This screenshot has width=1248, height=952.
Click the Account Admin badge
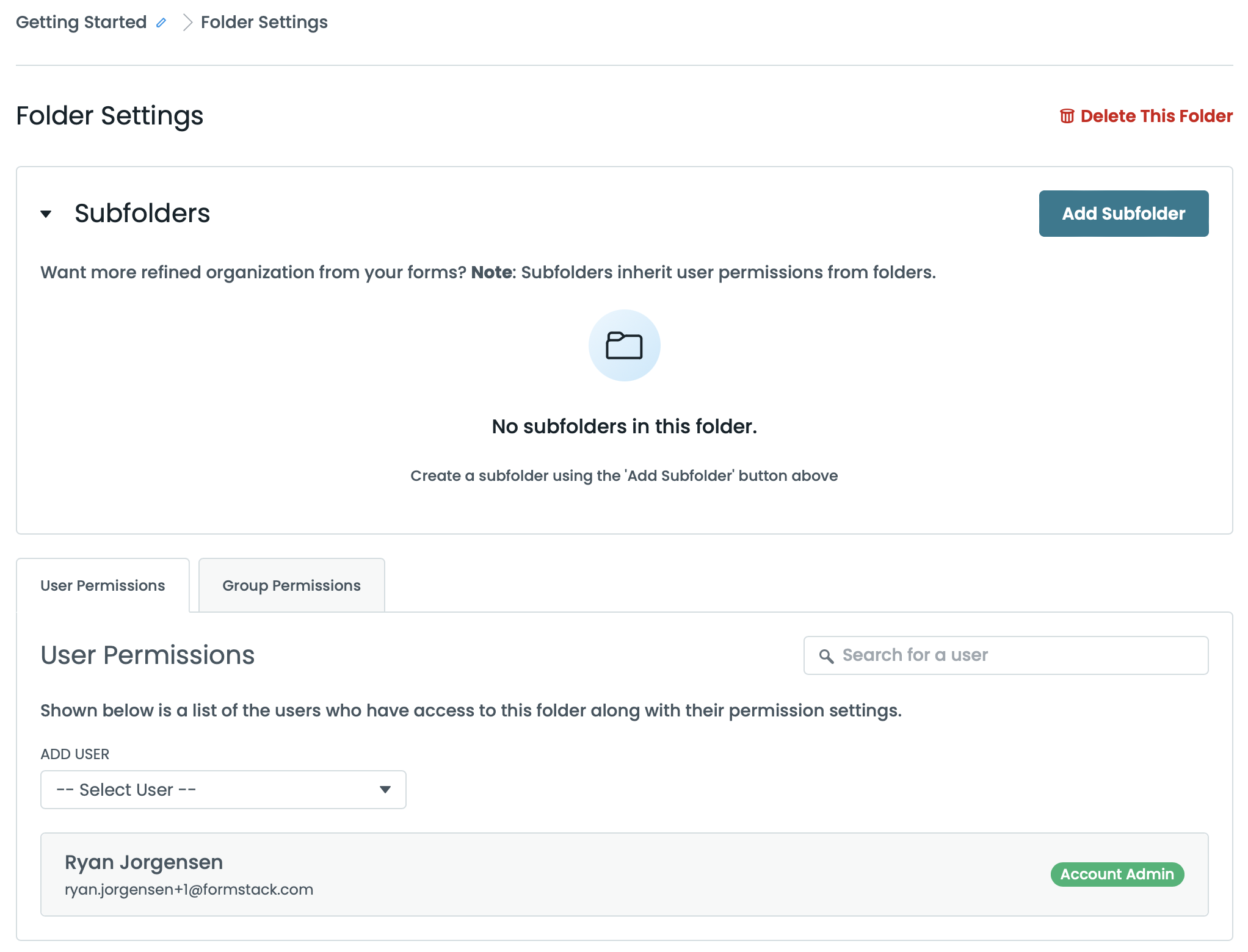point(1117,874)
